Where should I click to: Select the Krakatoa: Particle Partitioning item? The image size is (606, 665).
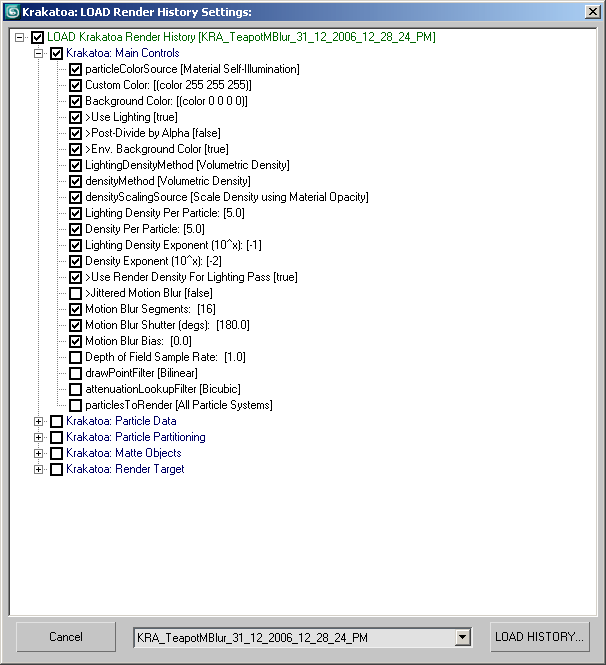(135, 437)
